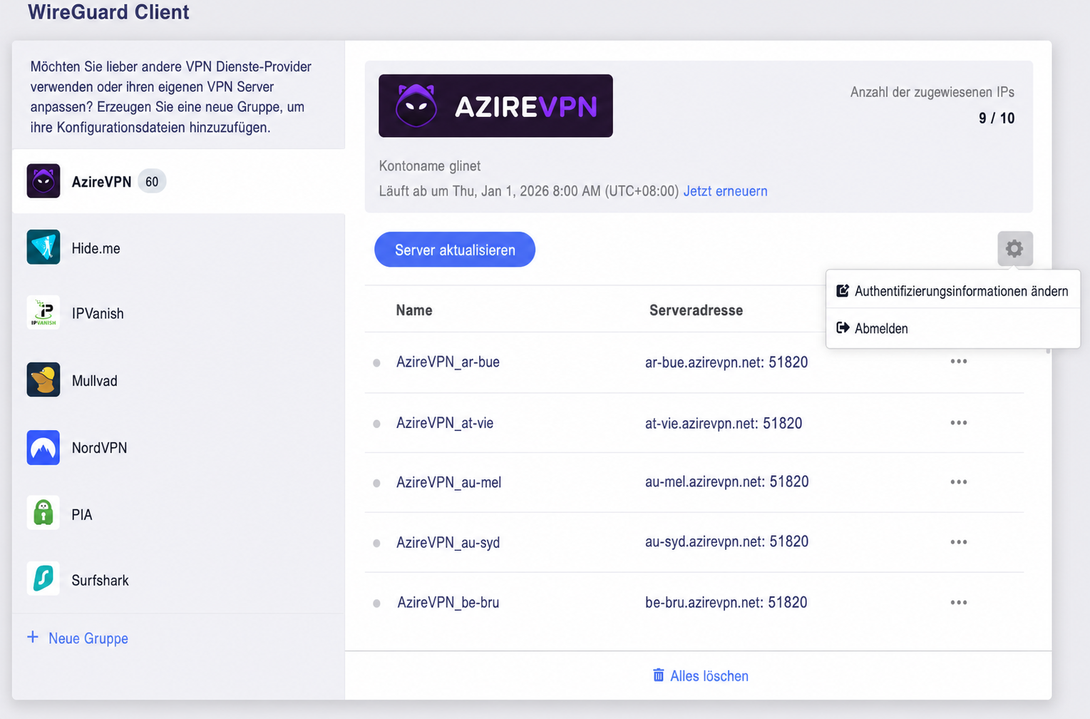
Task: Click the 60 server count badge
Action: (x=152, y=181)
